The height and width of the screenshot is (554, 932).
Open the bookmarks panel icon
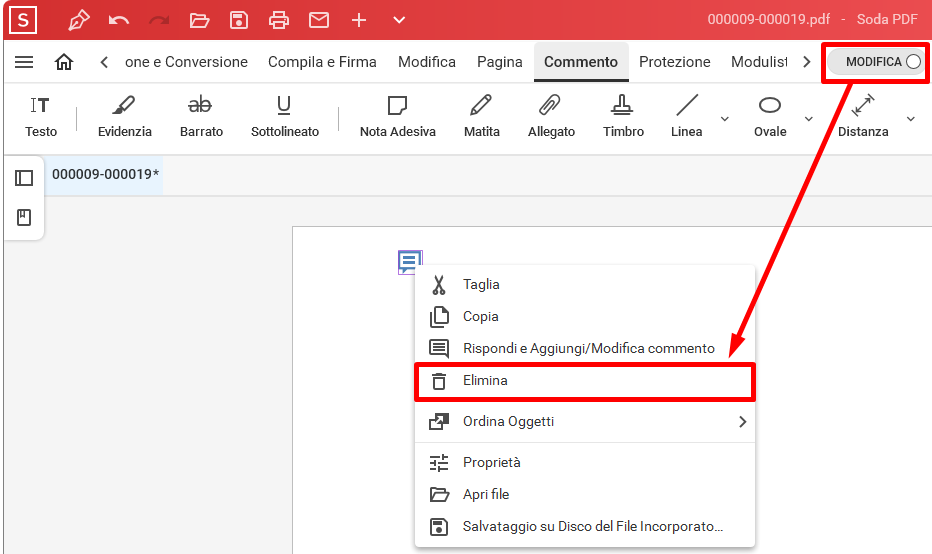coord(24,218)
